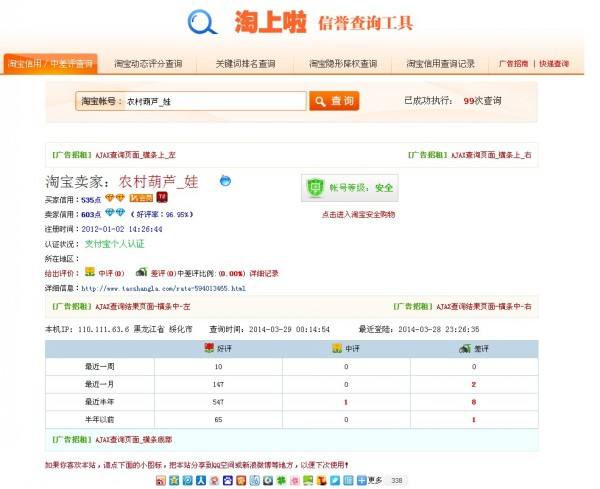Screen dimensions: 600x489
Task: Share via green speech bubble icon
Action: [x=308, y=481]
